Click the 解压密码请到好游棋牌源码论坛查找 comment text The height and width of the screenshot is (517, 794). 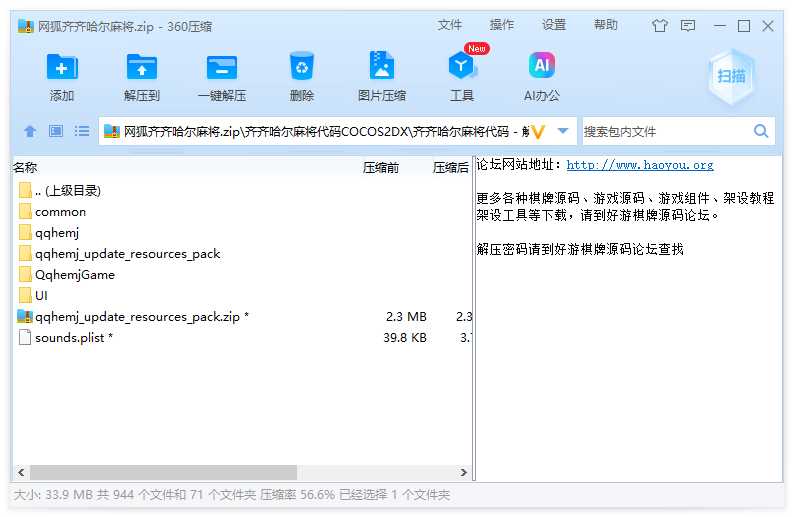(580, 249)
